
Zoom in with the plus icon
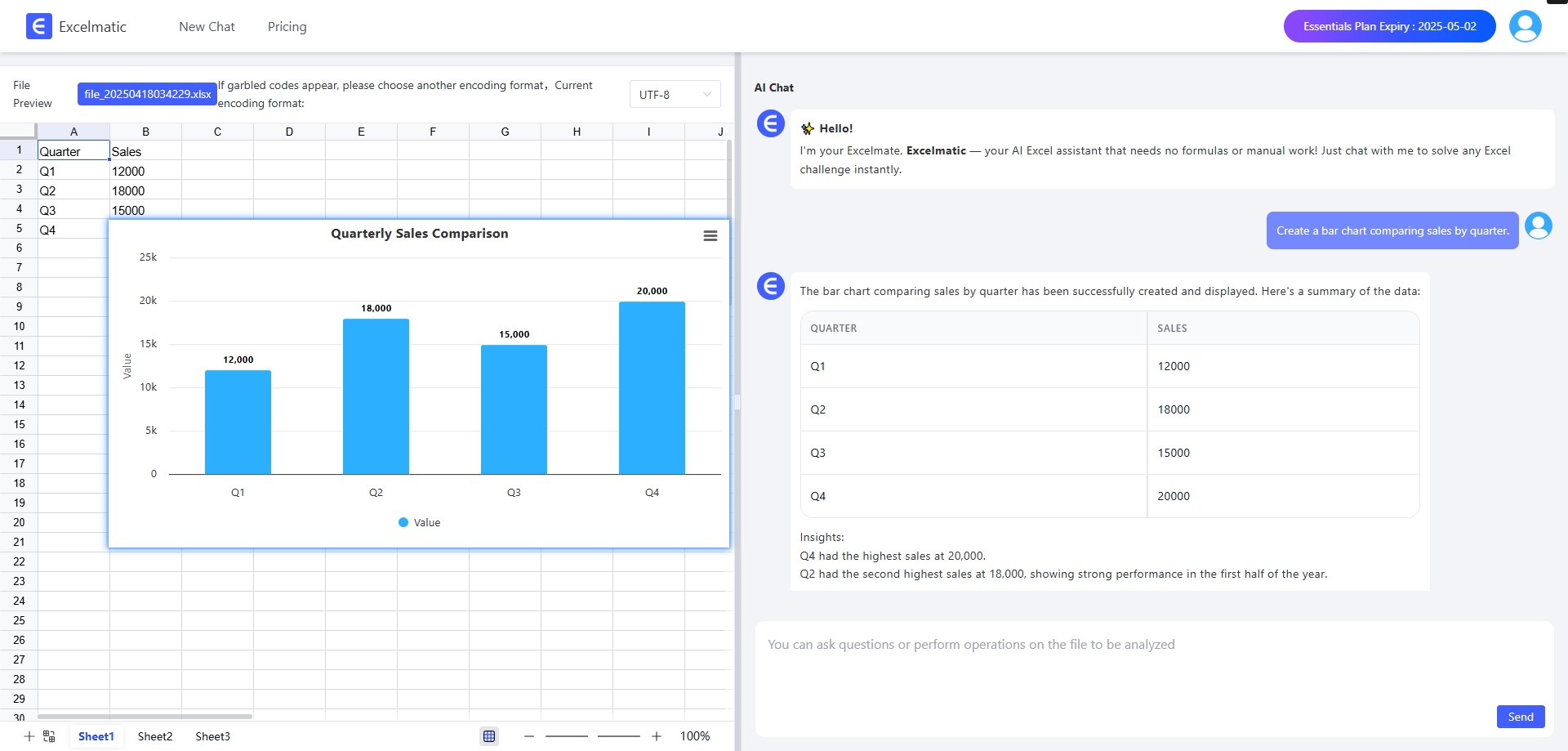[x=657, y=736]
